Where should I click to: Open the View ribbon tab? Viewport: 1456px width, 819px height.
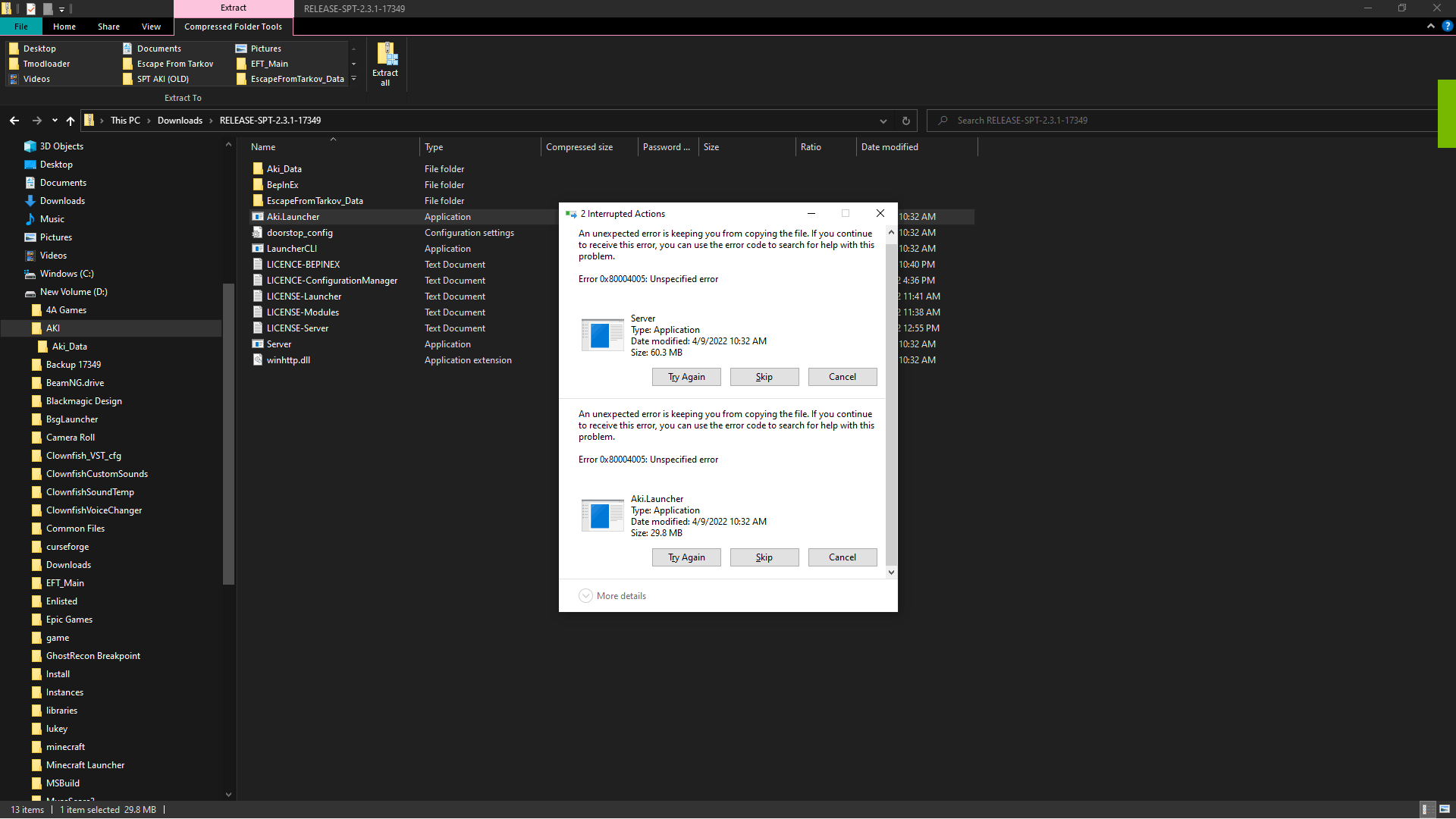151,27
